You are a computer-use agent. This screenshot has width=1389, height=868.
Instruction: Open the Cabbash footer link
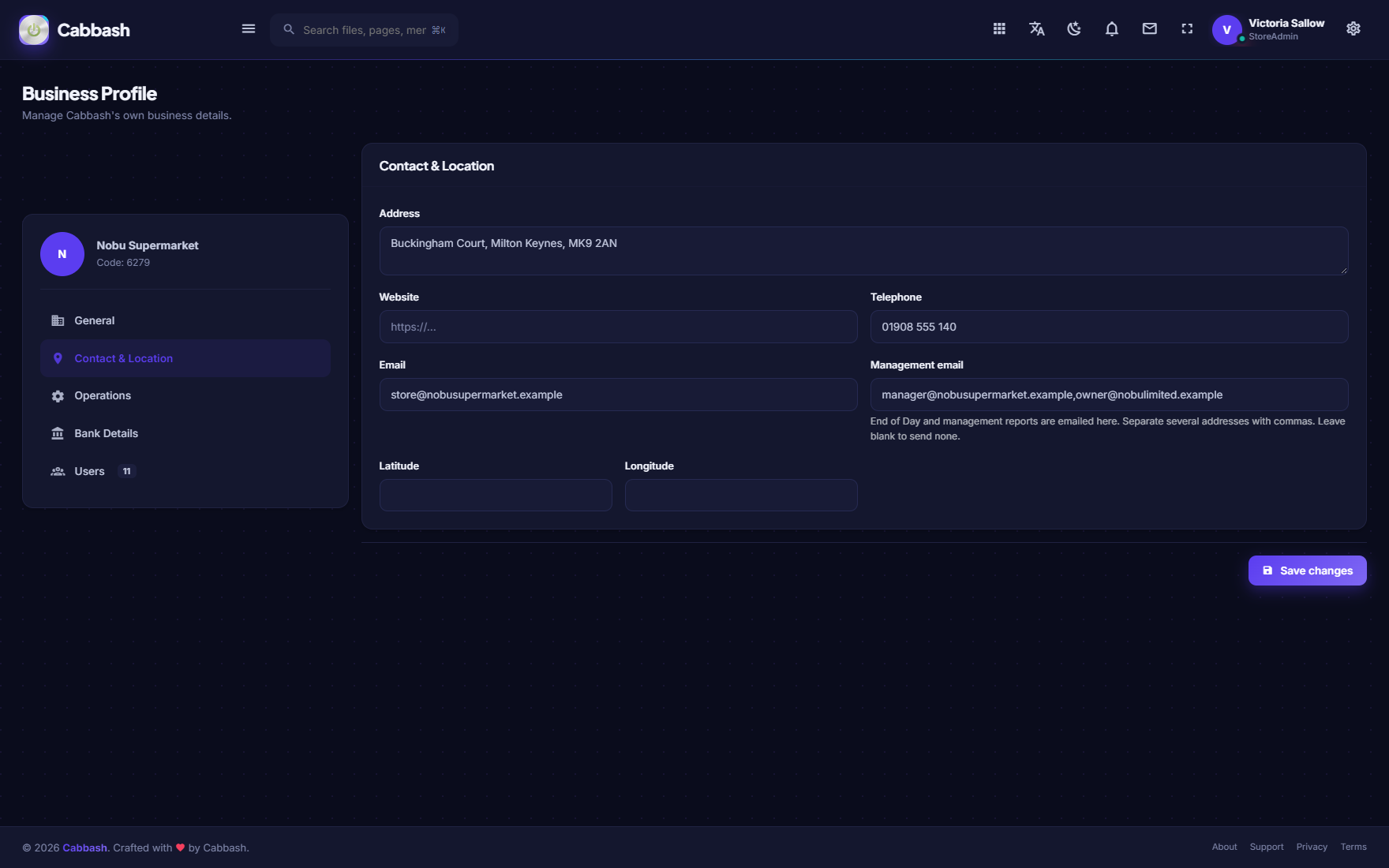point(84,847)
